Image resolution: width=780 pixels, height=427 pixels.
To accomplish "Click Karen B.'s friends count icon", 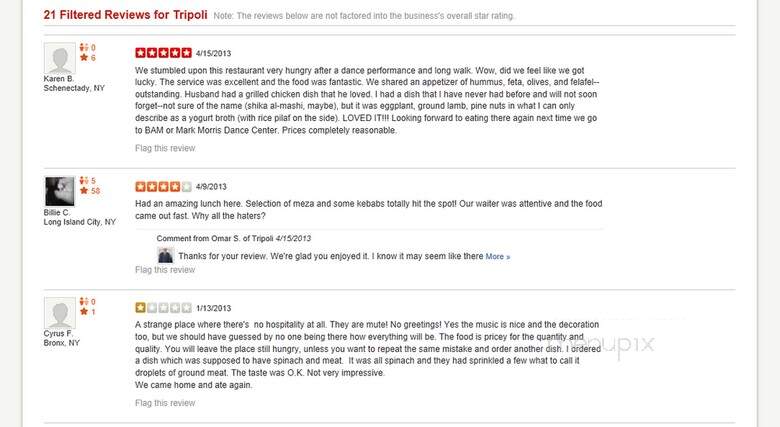I will pyautogui.click(x=84, y=47).
